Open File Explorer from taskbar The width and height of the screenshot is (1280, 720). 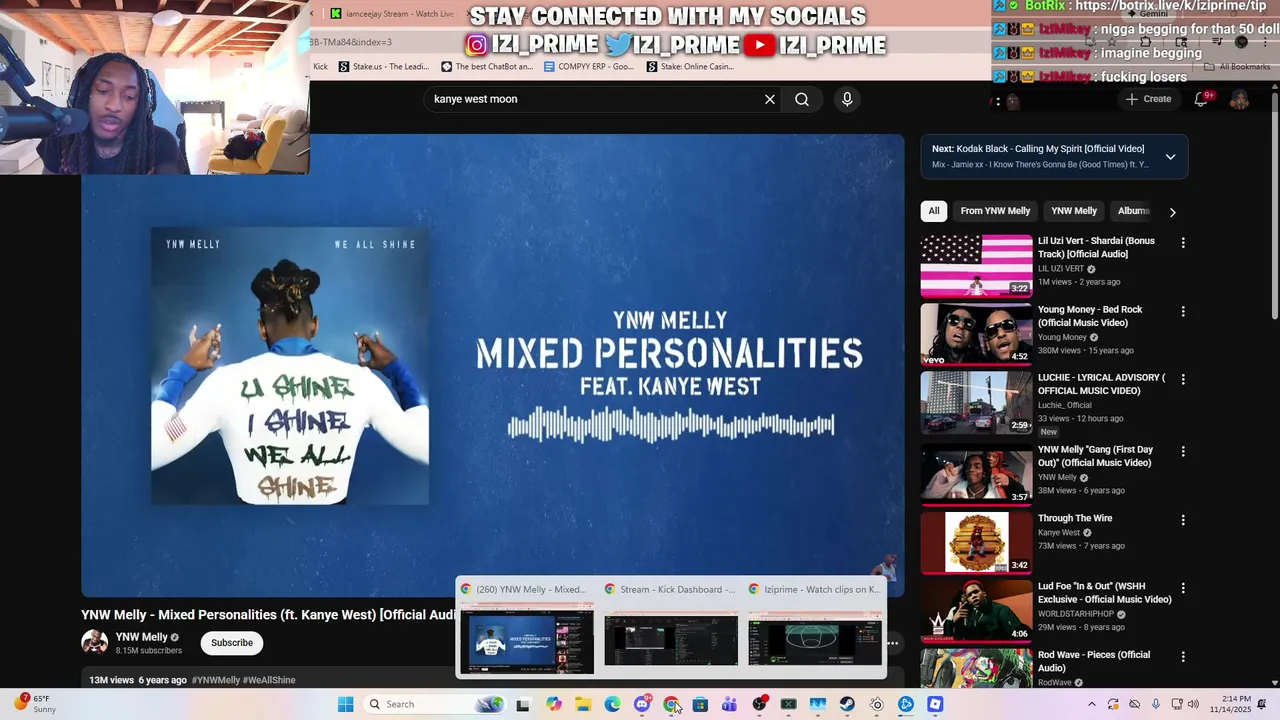click(x=583, y=704)
